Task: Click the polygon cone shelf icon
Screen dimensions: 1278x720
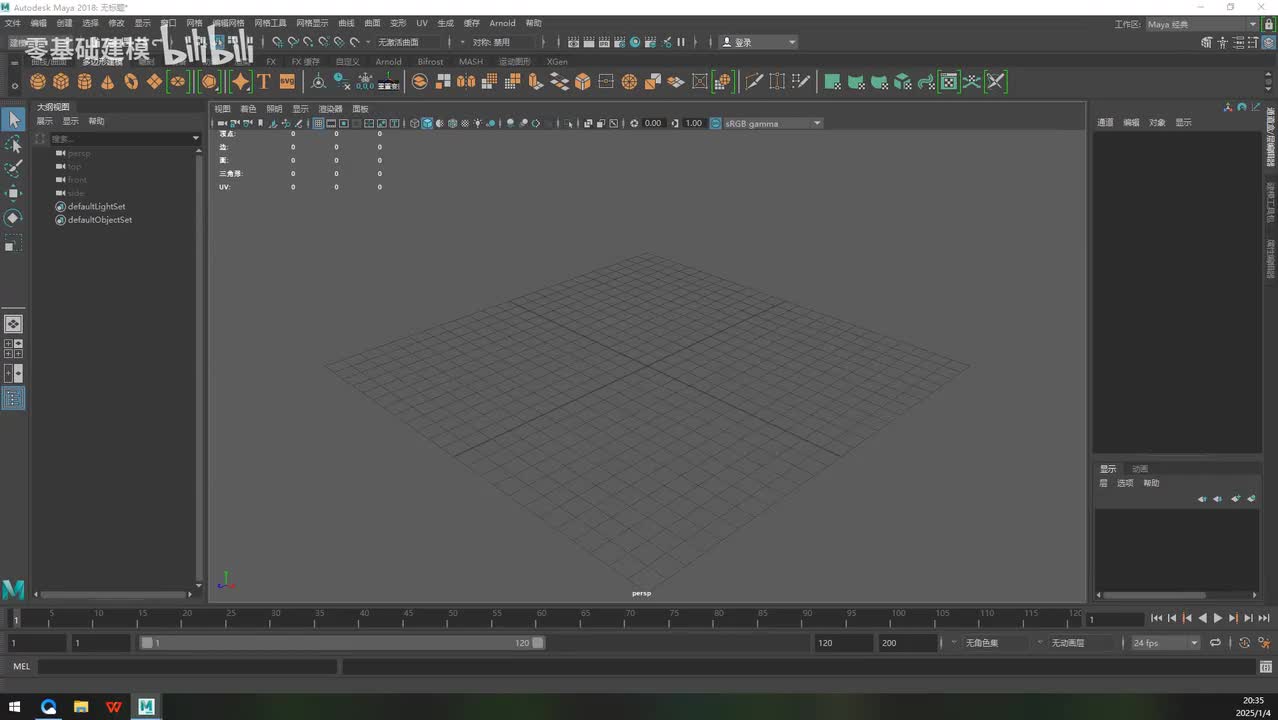Action: [x=108, y=82]
